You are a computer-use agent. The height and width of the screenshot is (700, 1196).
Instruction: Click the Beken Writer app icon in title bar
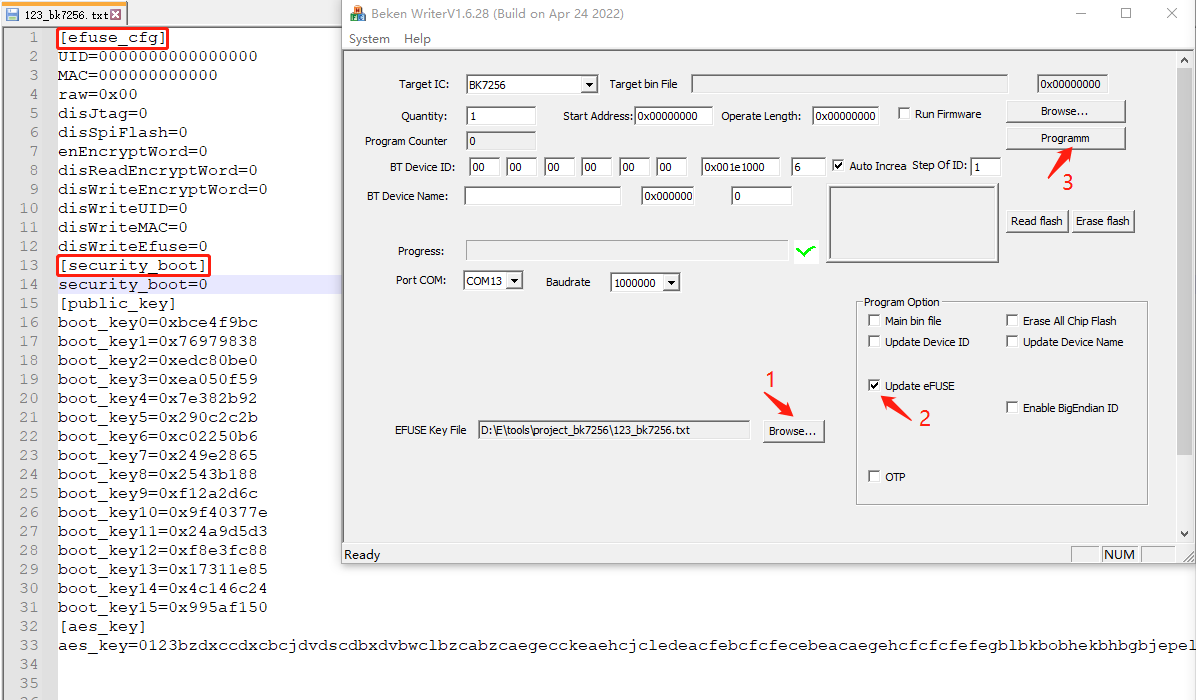click(357, 14)
